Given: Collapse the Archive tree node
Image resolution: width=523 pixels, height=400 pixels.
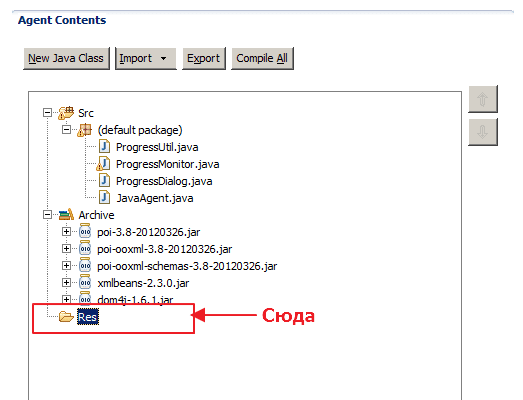Looking at the screenshot, I should point(47,215).
